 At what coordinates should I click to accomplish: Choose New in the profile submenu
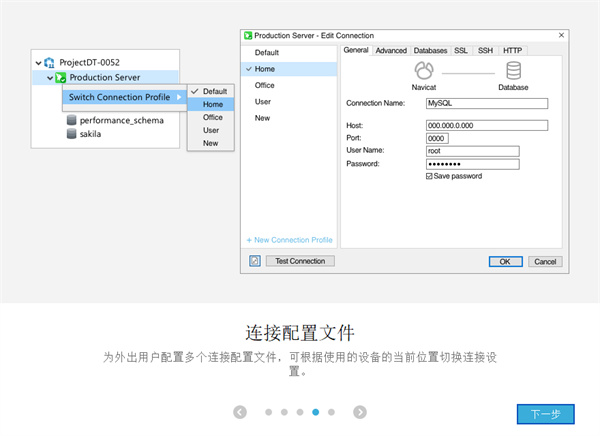click(211, 143)
